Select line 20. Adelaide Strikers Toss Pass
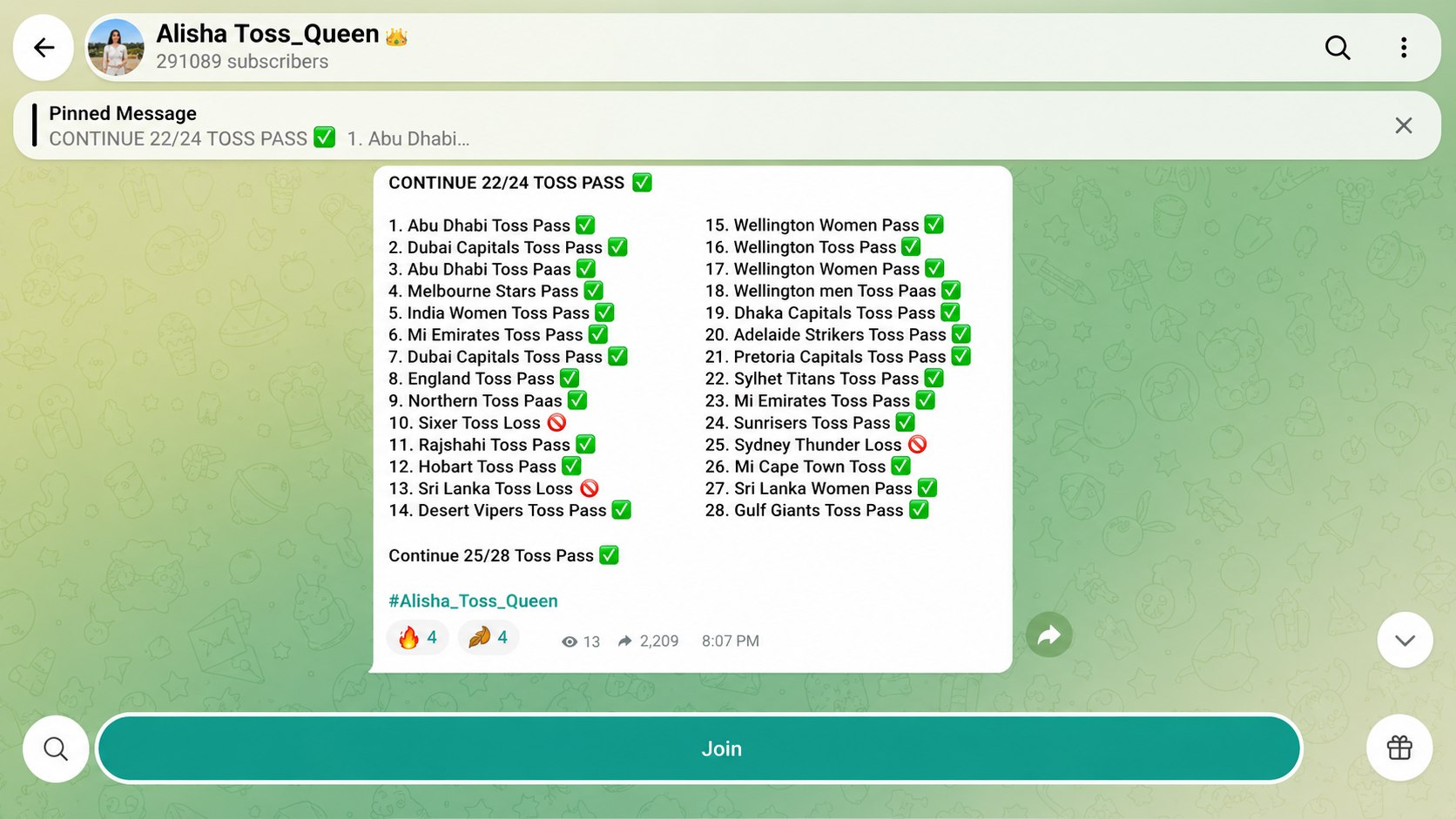The height and width of the screenshot is (819, 1456). coord(838,334)
